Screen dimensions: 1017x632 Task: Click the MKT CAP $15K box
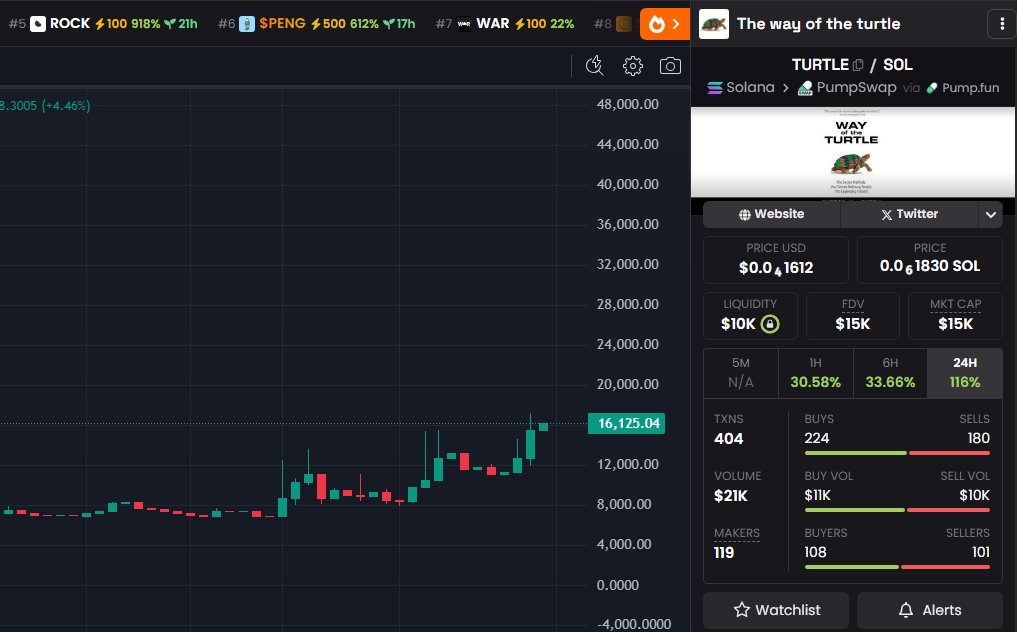(x=955, y=315)
